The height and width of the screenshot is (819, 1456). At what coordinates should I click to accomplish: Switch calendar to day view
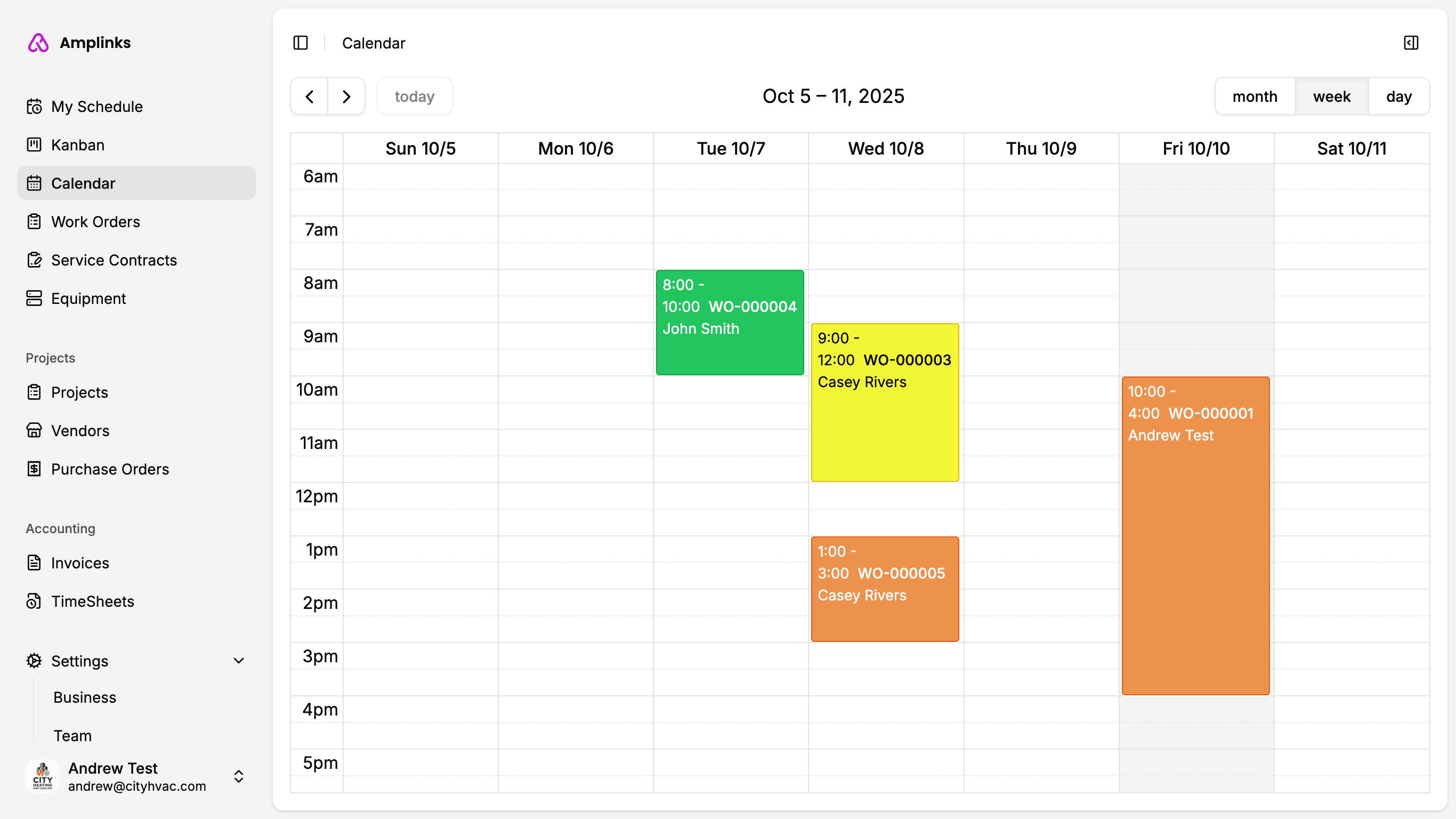click(x=1399, y=97)
